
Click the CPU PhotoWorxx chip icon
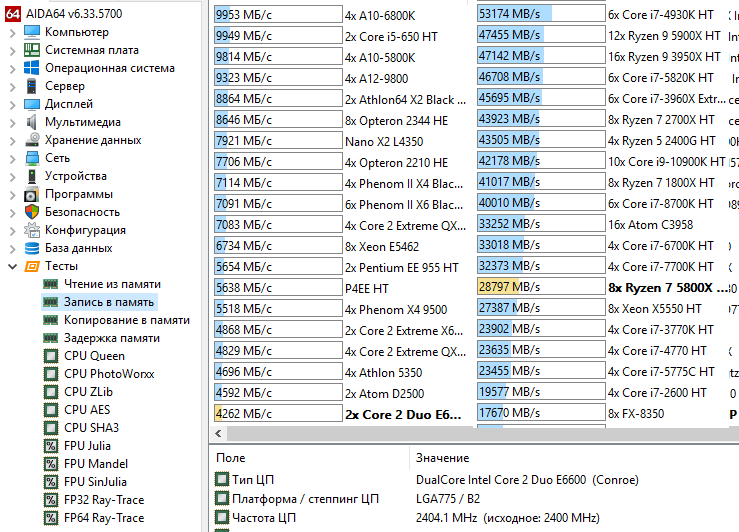[x=50, y=374]
